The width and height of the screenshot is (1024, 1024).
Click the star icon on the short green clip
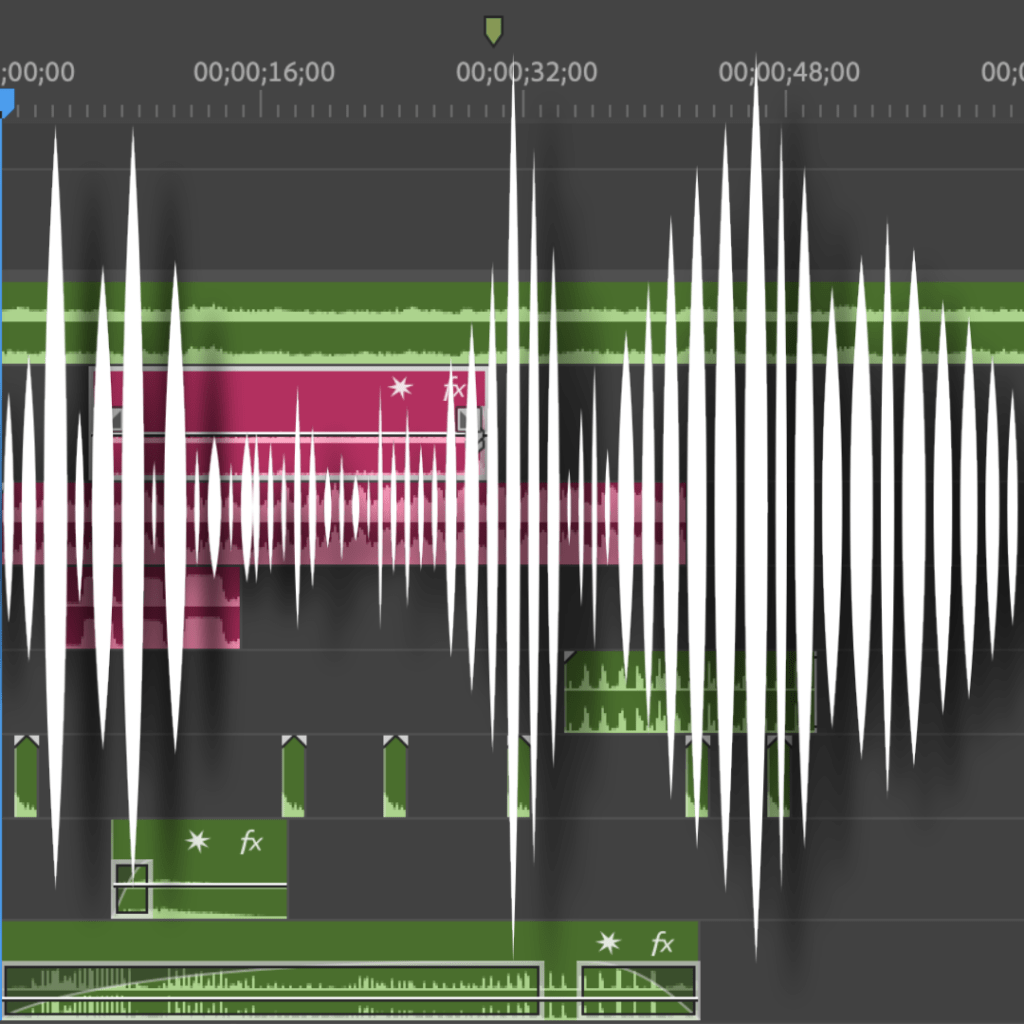[198, 842]
